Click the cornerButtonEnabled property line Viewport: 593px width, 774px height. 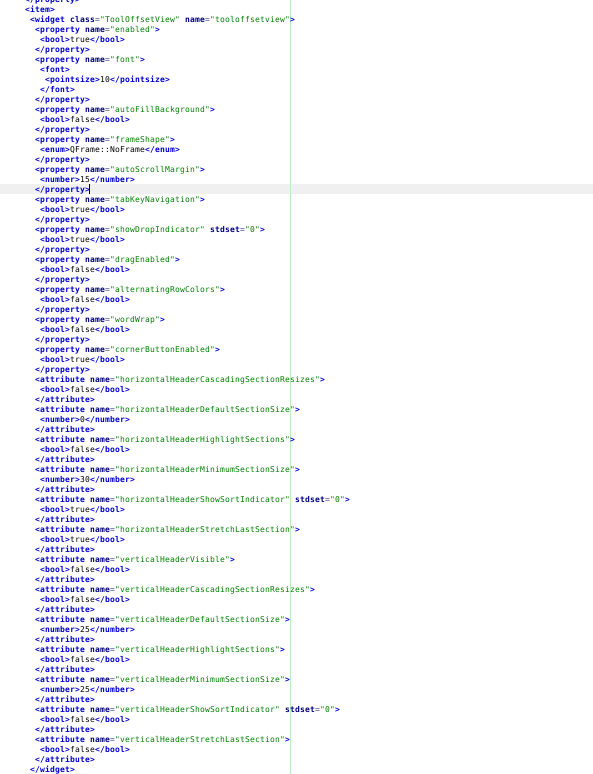[x=127, y=349]
